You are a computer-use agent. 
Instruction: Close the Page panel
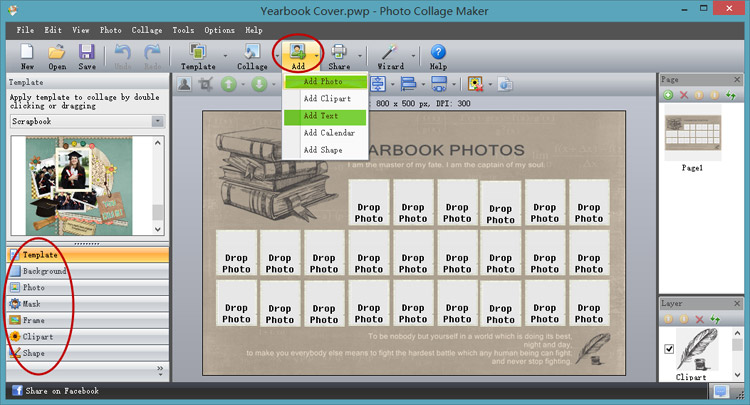click(x=737, y=79)
